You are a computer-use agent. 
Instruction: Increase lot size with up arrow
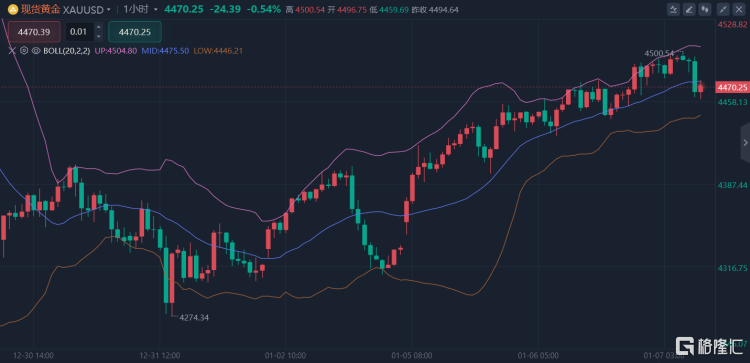click(99, 27)
